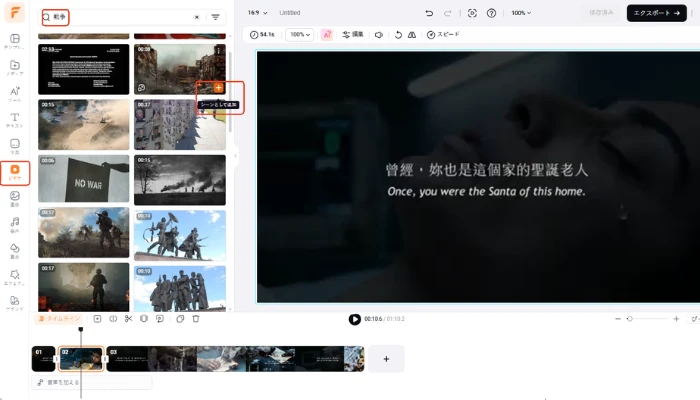Delete the selected scene with trash icon
Screen dimensions: 700x400
pyautogui.click(x=196, y=319)
